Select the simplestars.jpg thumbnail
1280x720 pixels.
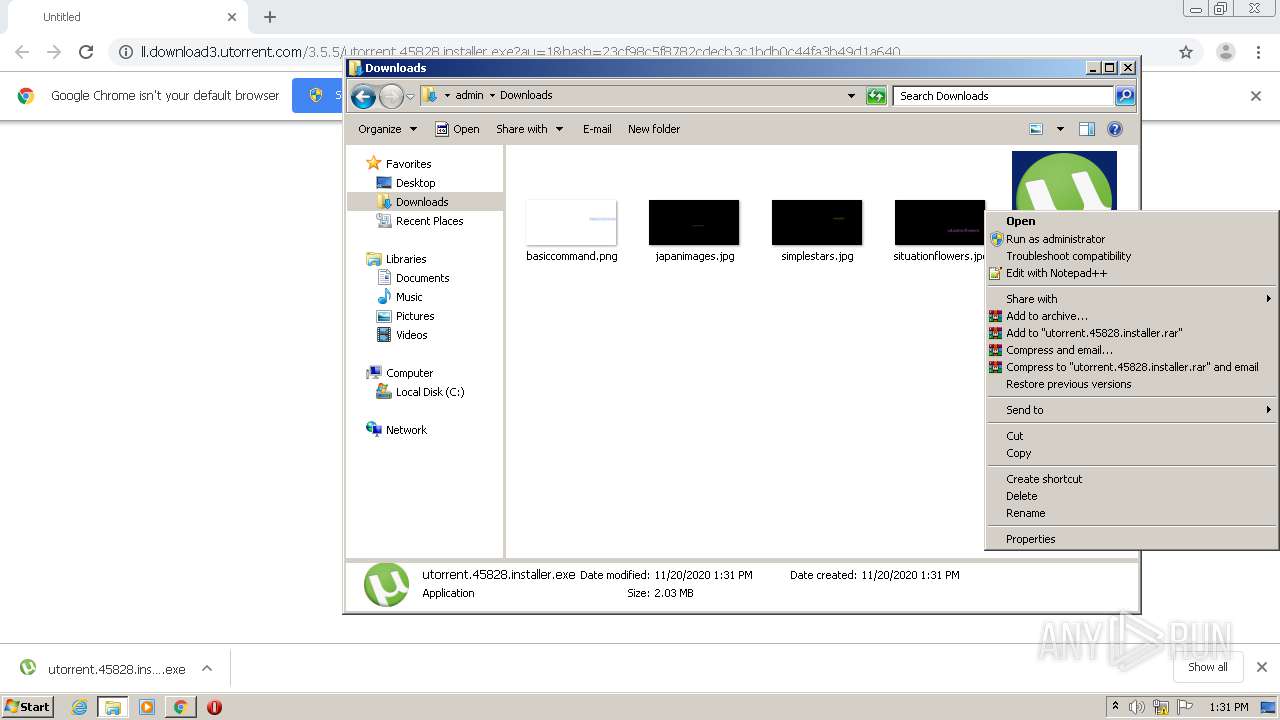(x=817, y=222)
